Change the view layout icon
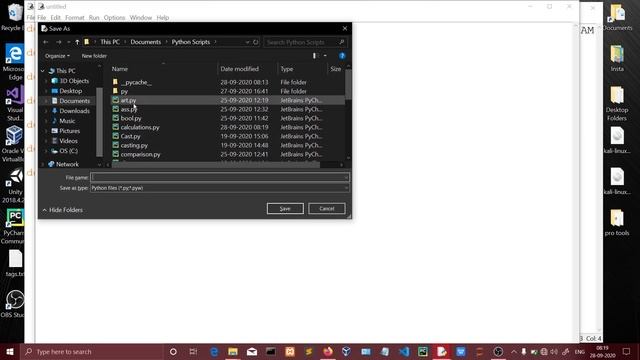640x360 pixels. 315,56
